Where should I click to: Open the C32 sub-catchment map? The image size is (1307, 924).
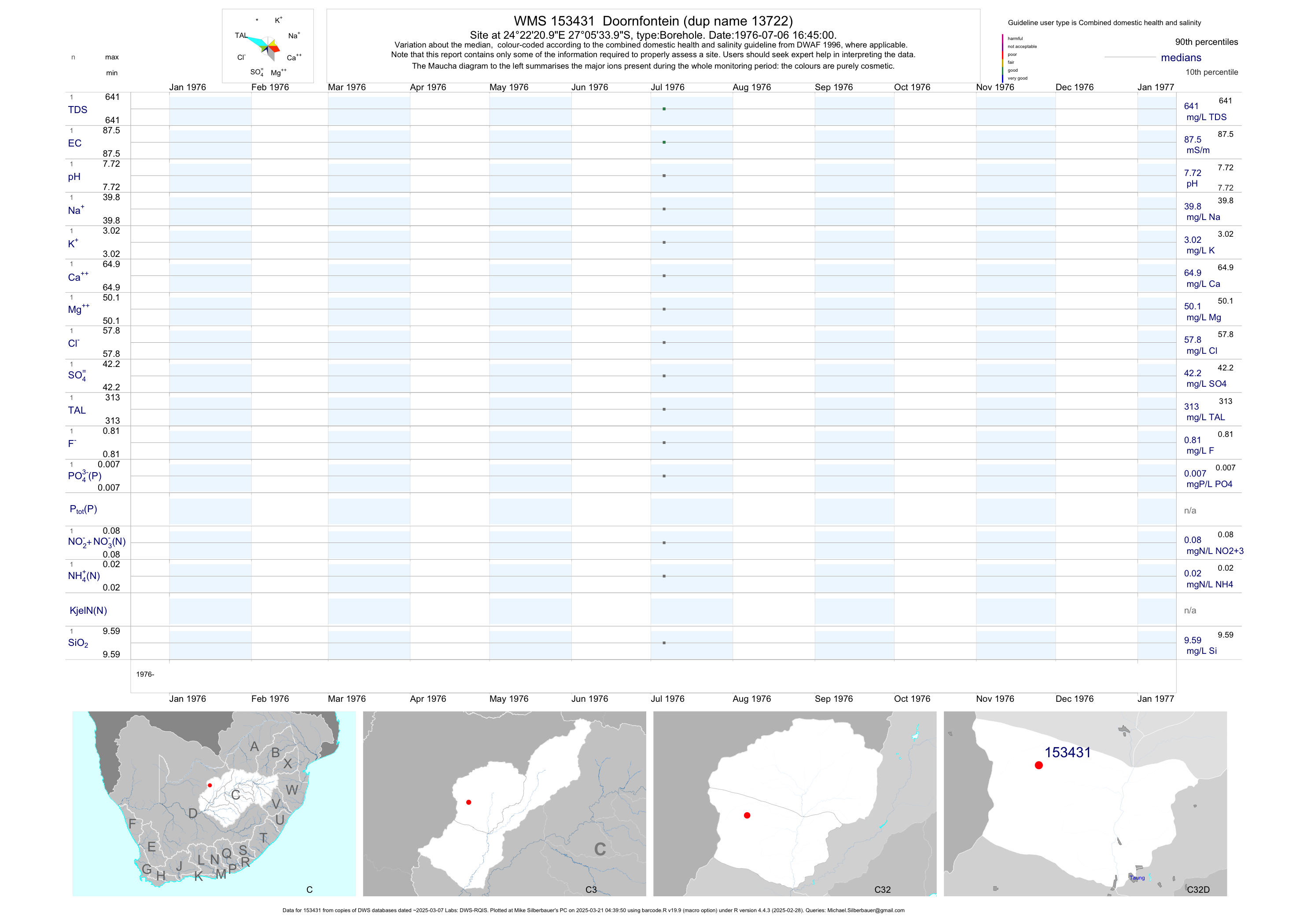[x=795, y=803]
